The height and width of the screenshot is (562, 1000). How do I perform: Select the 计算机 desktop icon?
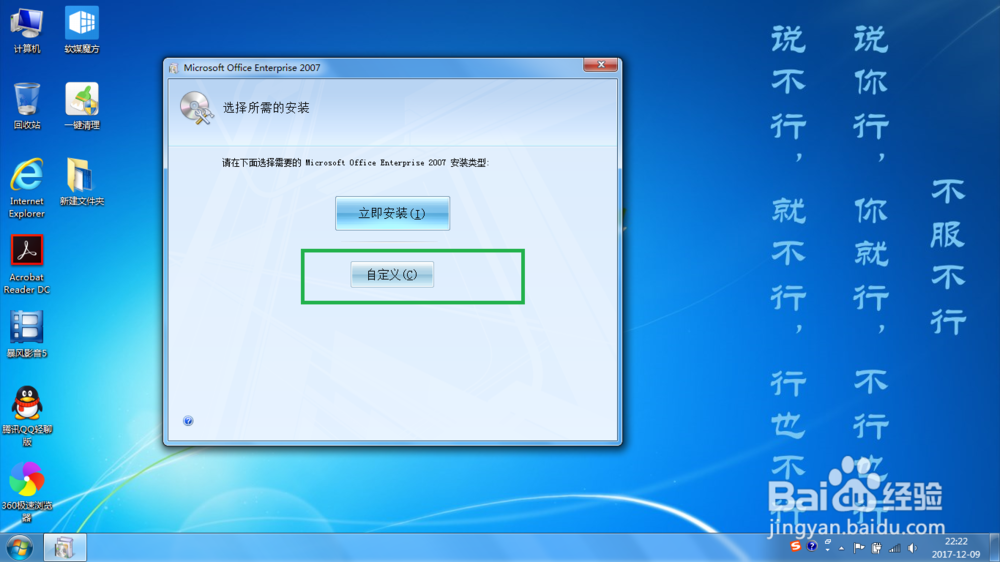27,30
